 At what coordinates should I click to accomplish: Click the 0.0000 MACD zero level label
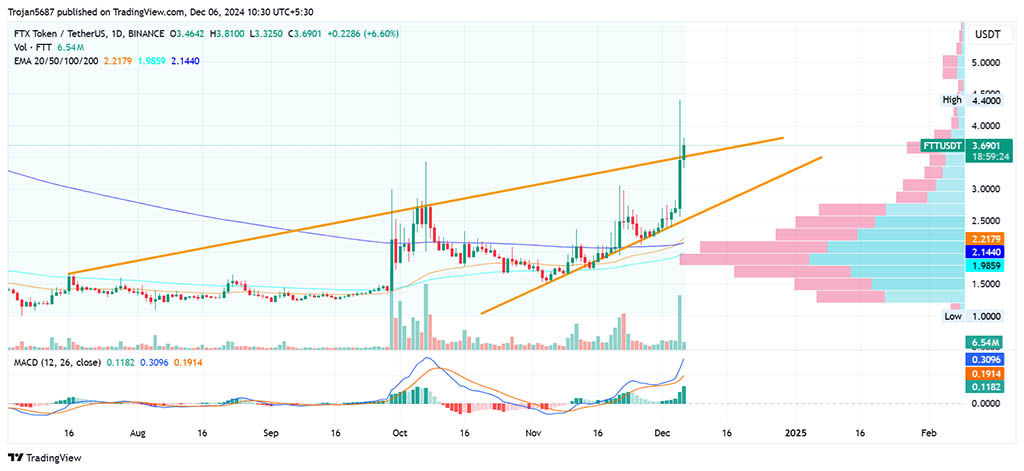click(x=984, y=404)
